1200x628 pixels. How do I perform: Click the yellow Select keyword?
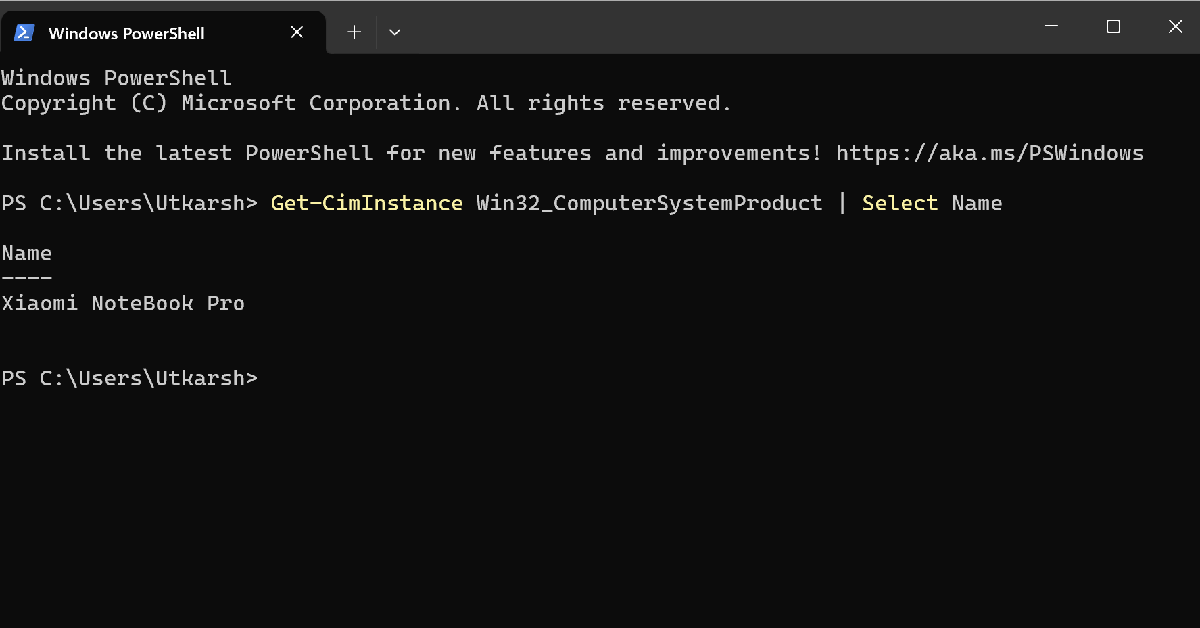click(900, 203)
